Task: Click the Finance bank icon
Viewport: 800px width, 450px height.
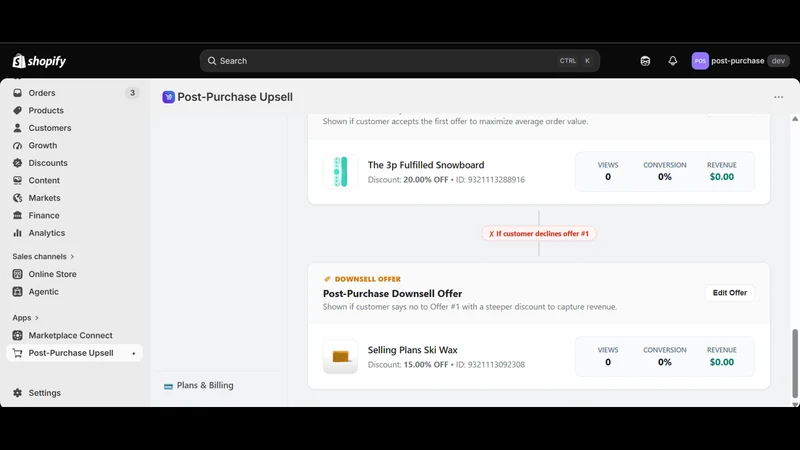Action: (x=17, y=215)
